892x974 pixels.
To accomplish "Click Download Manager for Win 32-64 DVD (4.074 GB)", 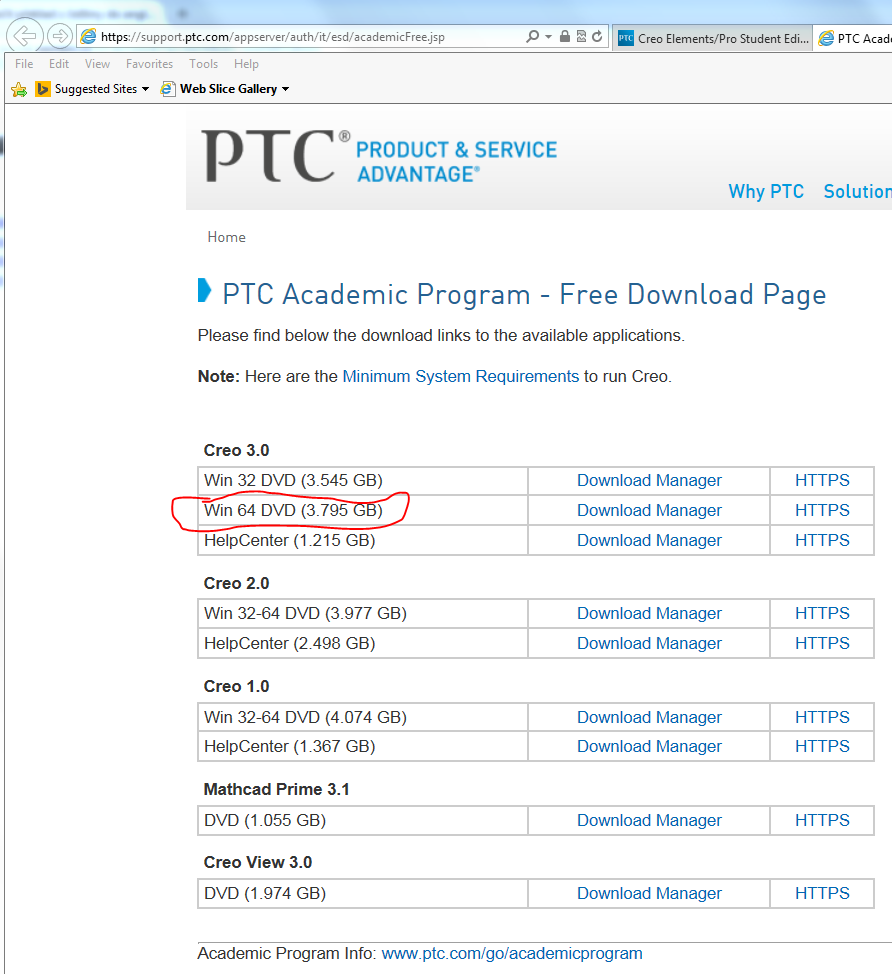I will tap(649, 717).
